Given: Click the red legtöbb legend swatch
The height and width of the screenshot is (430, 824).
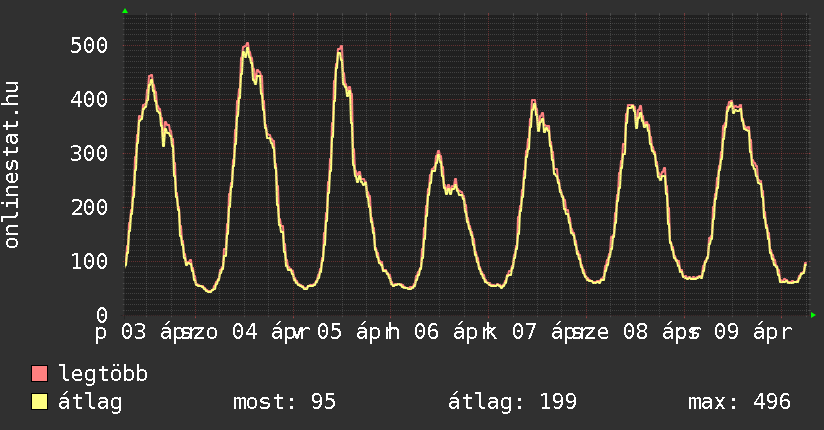Looking at the screenshot, I should 40,375.
